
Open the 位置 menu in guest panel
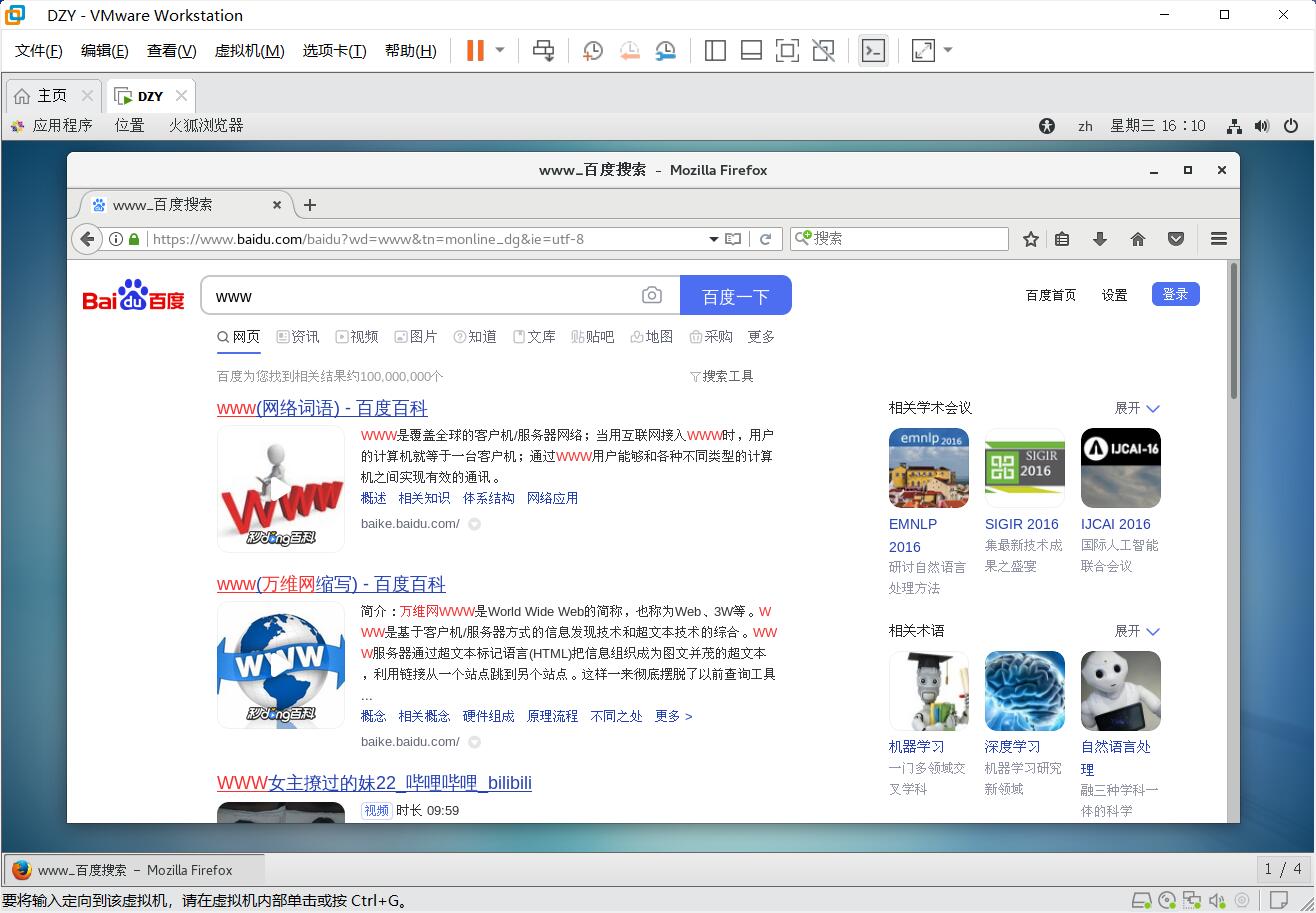pos(129,125)
